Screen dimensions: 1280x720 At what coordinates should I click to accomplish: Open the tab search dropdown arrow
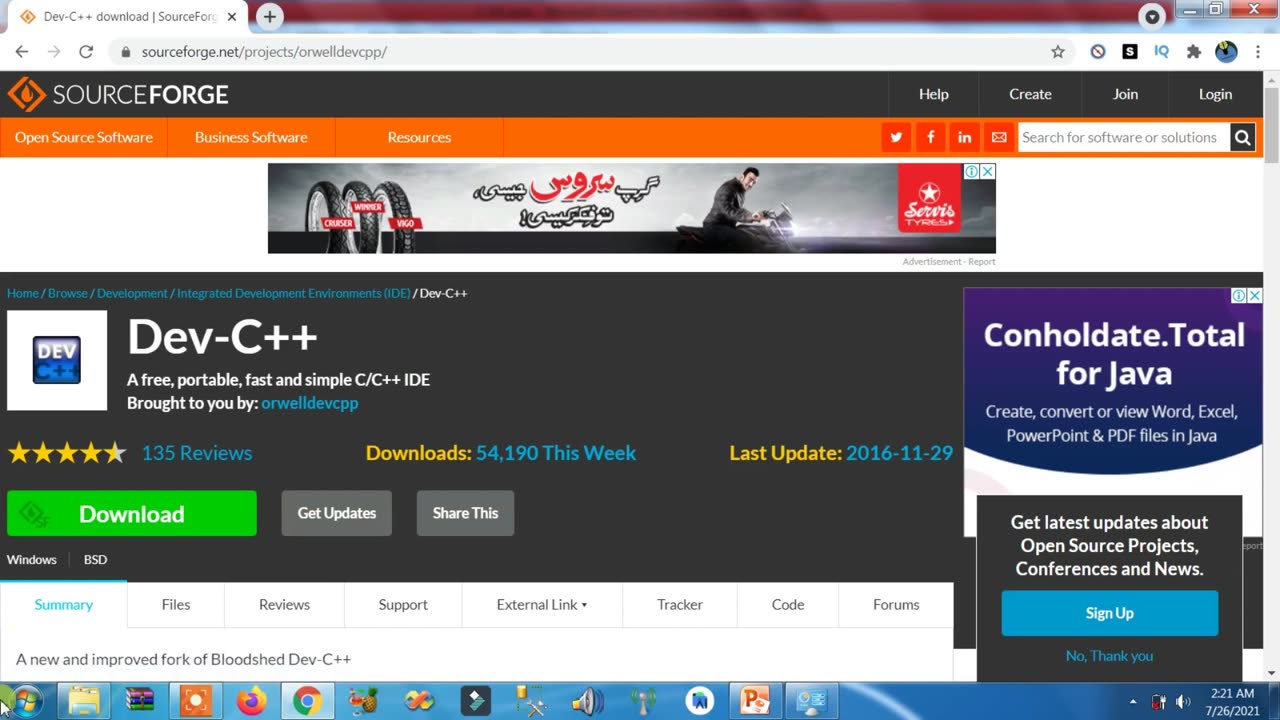(1152, 16)
